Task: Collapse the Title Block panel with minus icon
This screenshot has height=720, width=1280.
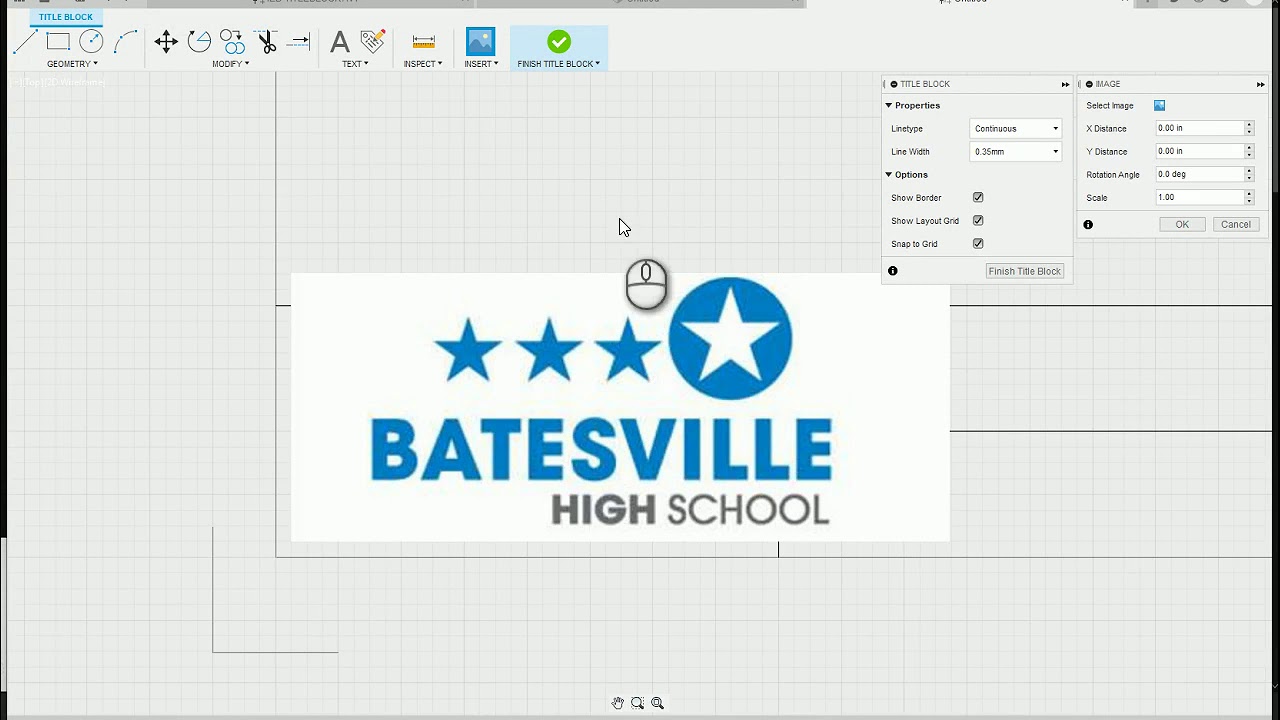Action: tap(894, 84)
